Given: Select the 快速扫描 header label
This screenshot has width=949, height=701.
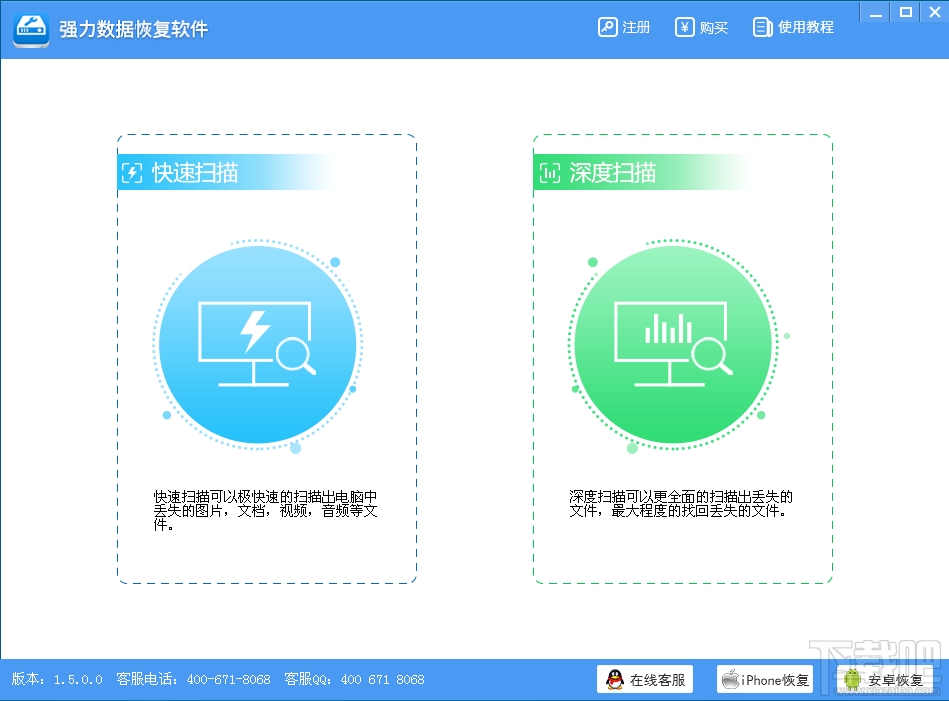Looking at the screenshot, I should point(195,173).
